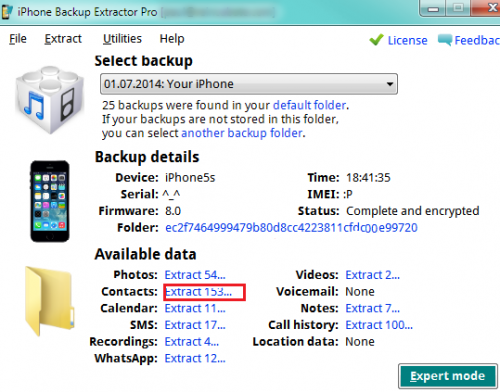Choose another backup folder link
This screenshot has height=392, width=500.
click(x=242, y=133)
